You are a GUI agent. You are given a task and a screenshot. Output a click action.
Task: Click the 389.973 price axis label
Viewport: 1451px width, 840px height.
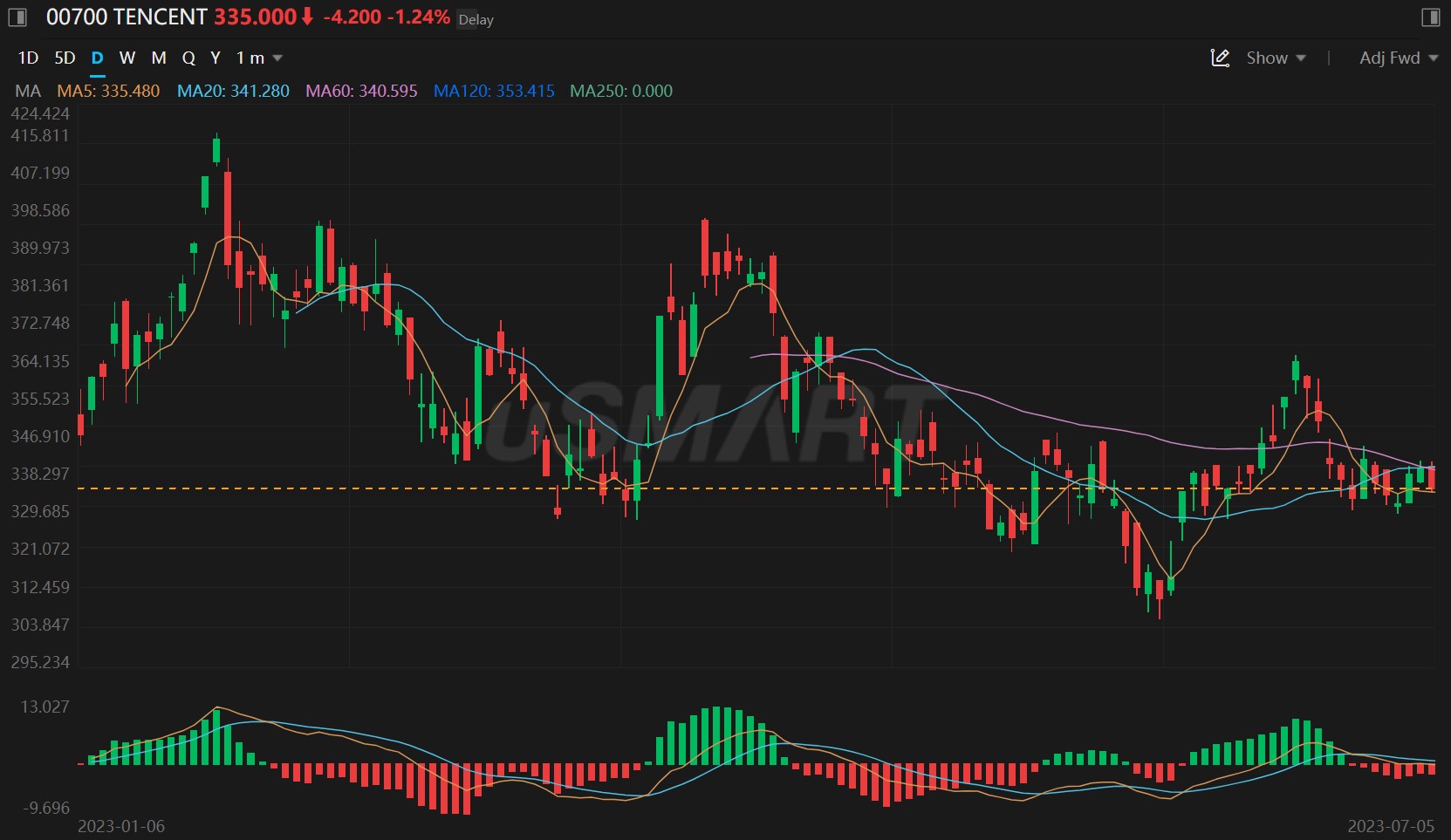click(40, 248)
